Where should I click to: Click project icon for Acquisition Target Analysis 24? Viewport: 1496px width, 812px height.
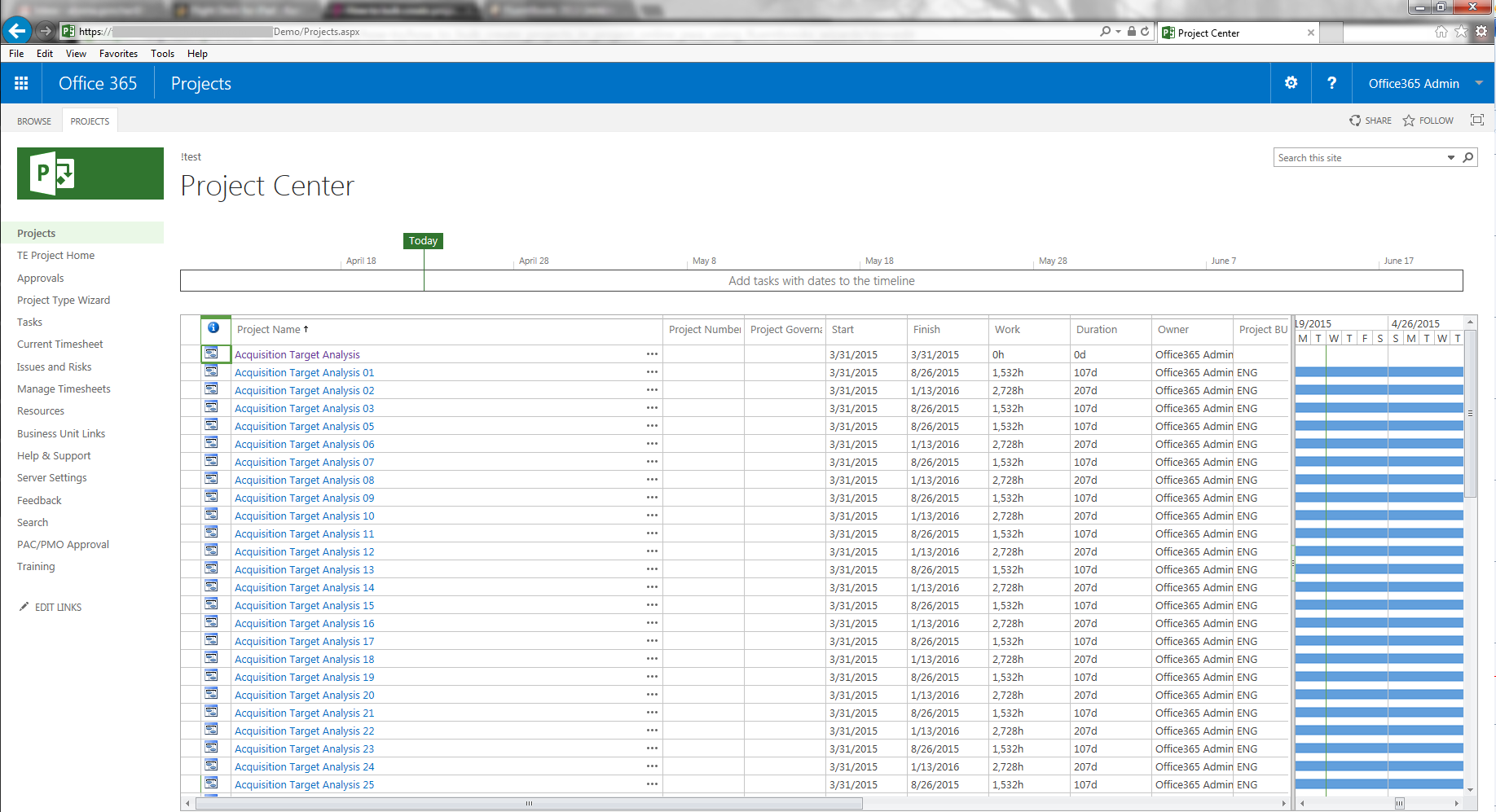[211, 766]
